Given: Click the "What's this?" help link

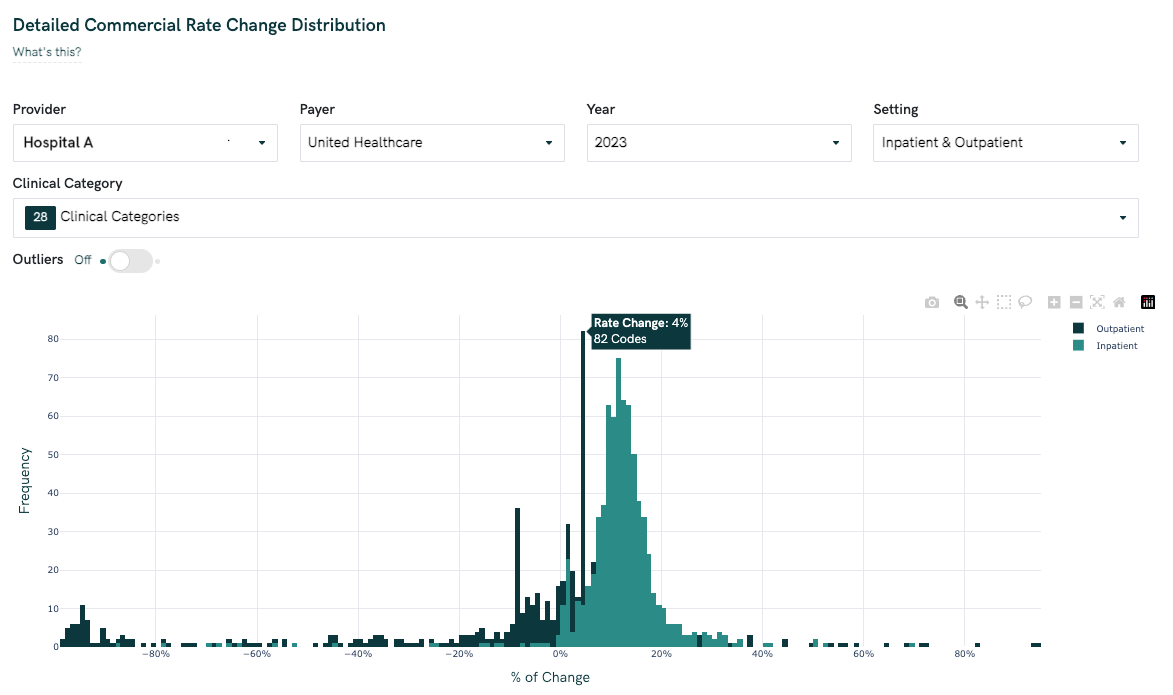Looking at the screenshot, I should pos(47,52).
